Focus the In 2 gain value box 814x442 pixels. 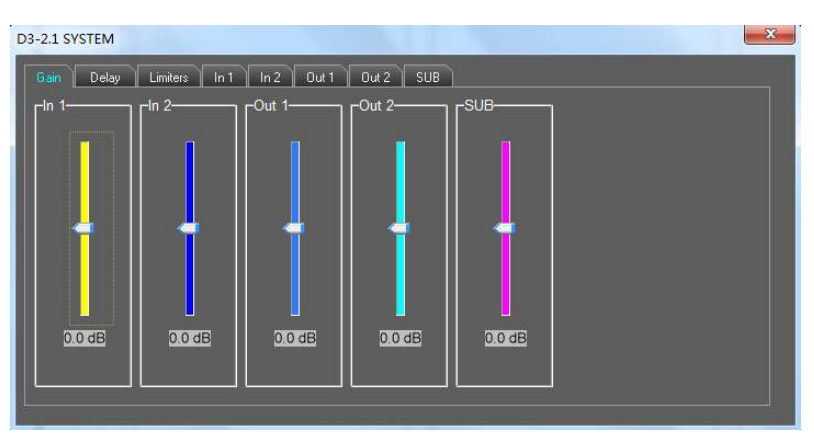tap(189, 338)
